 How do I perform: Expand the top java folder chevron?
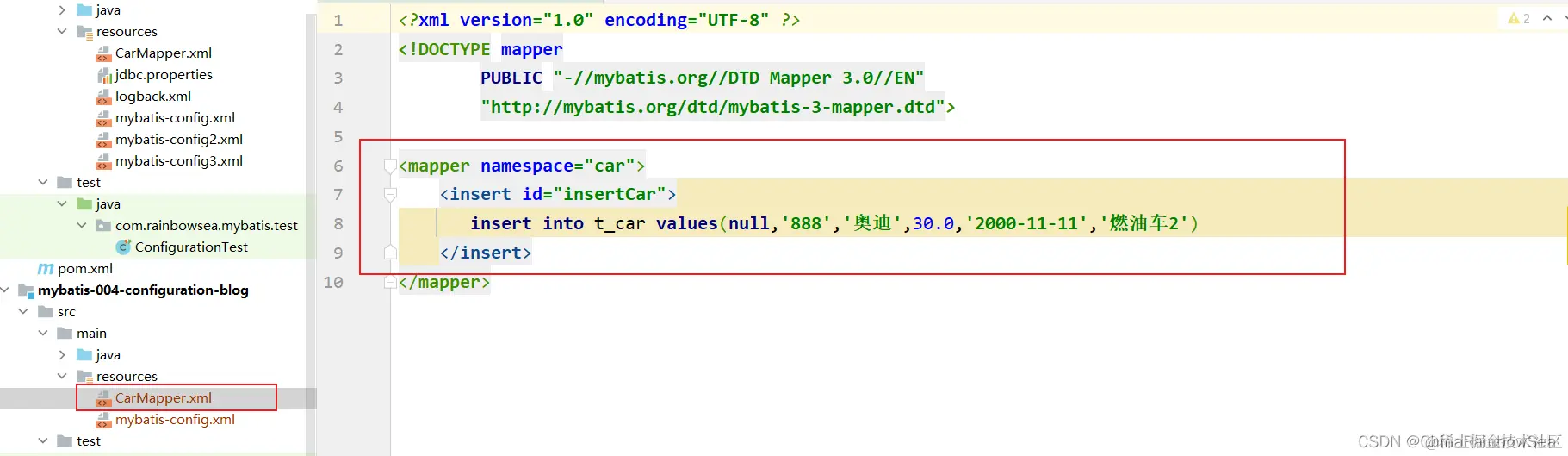coord(62,10)
